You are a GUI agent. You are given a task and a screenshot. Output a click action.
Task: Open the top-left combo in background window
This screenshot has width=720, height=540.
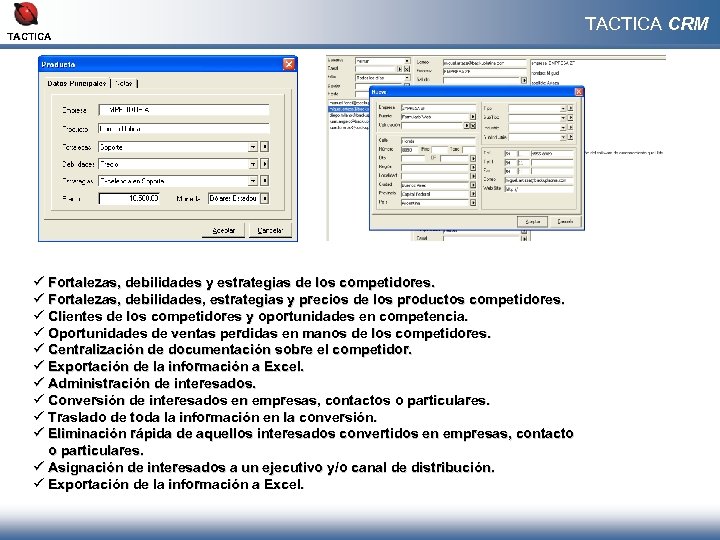(x=407, y=61)
